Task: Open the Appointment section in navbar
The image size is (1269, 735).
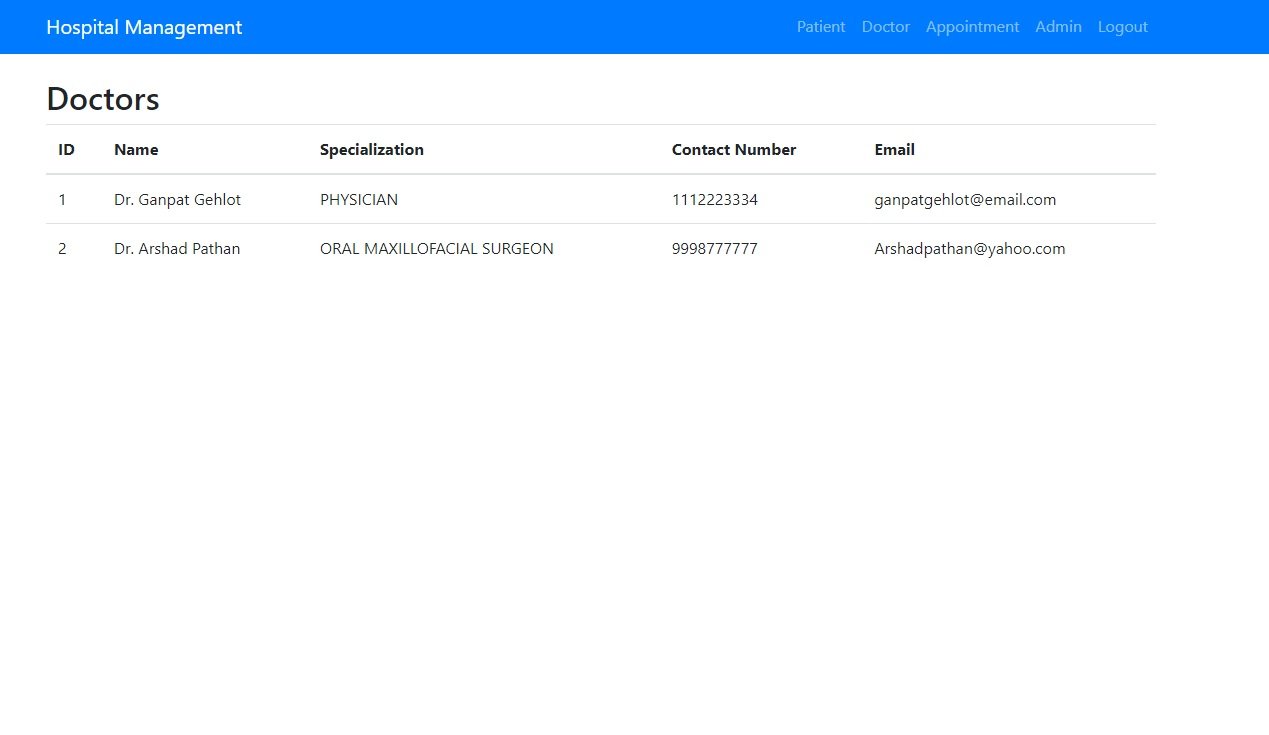Action: [x=972, y=27]
